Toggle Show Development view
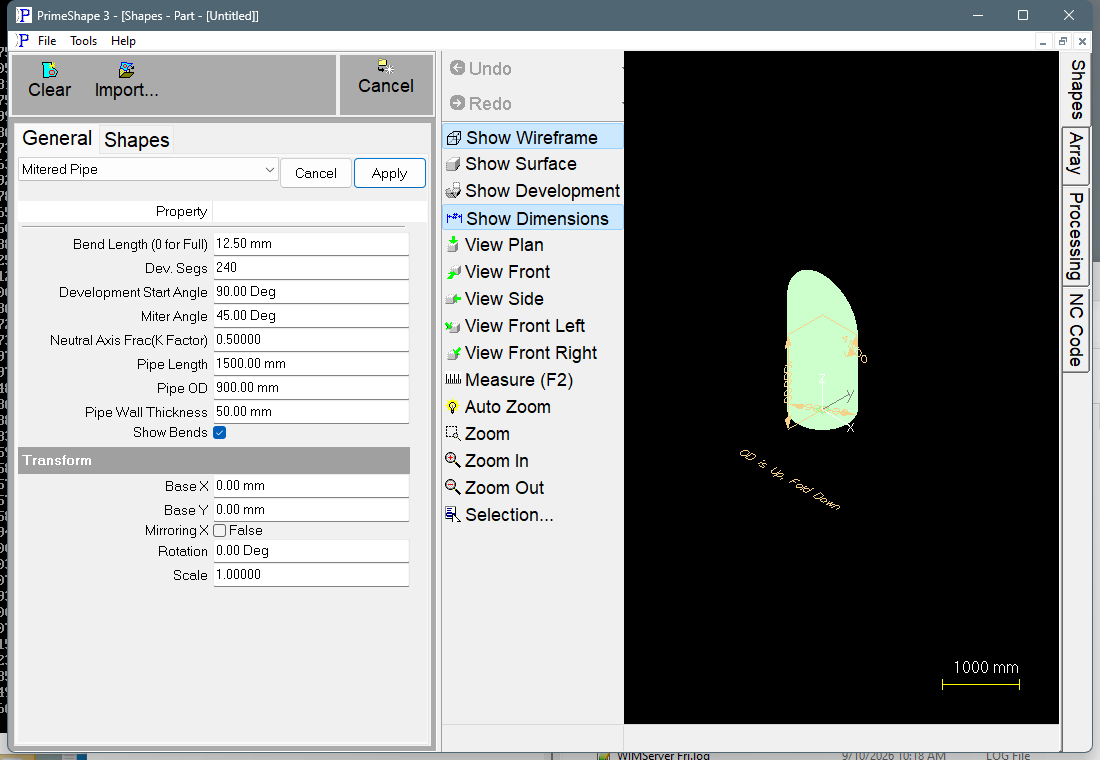The height and width of the screenshot is (760, 1100). [x=532, y=191]
